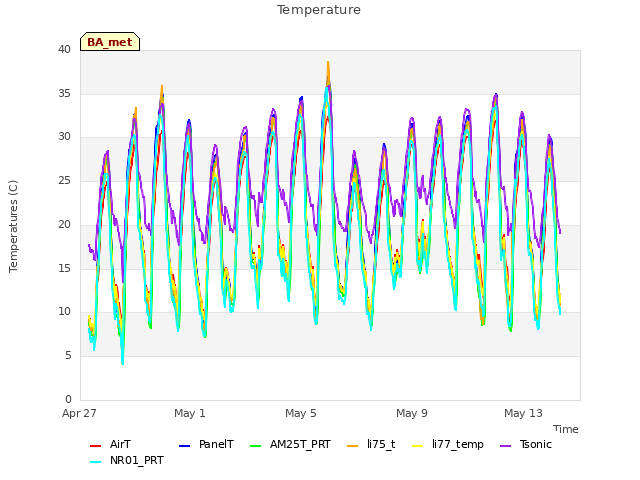Click the blue PanelT legend color marker

coord(184,445)
